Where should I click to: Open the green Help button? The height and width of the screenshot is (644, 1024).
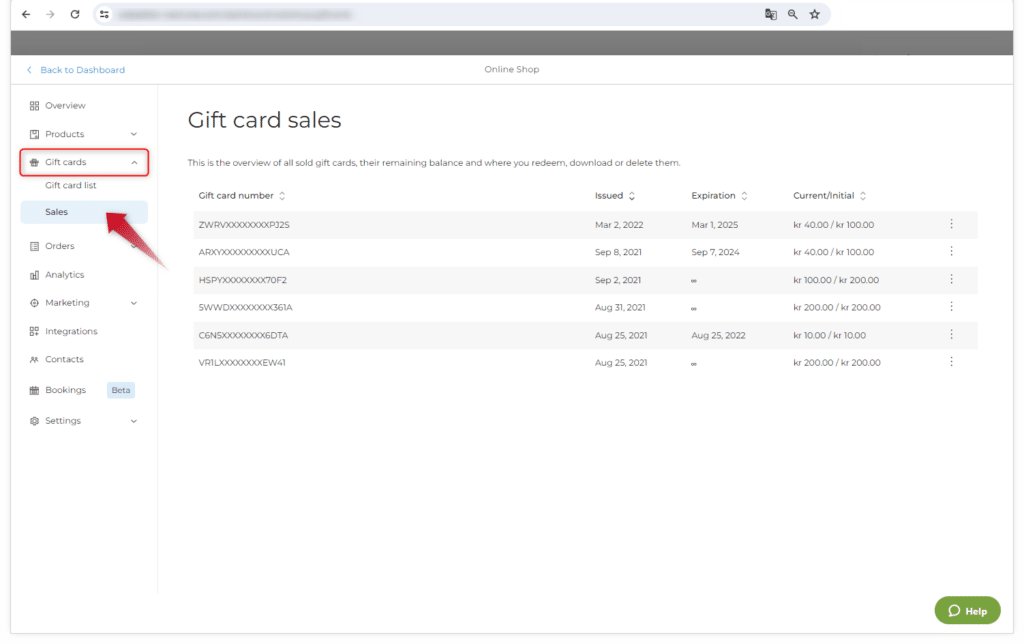pos(966,611)
